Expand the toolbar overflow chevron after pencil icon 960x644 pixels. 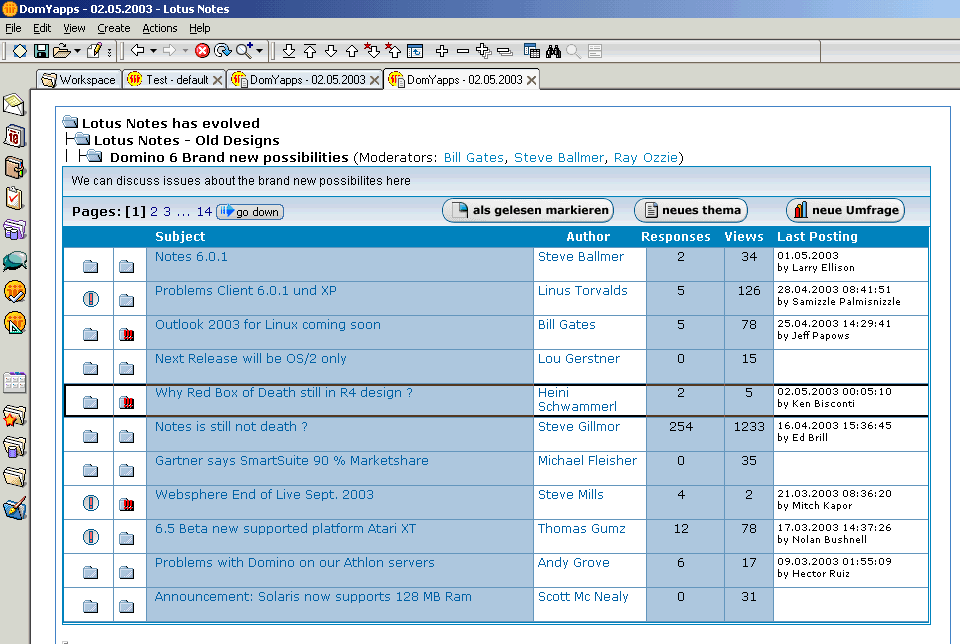(x=109, y=52)
